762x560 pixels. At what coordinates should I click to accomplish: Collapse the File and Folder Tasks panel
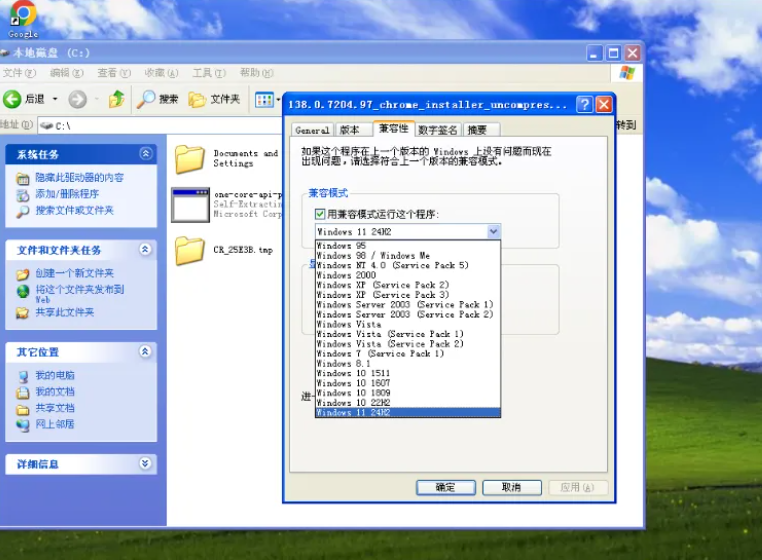tap(145, 249)
